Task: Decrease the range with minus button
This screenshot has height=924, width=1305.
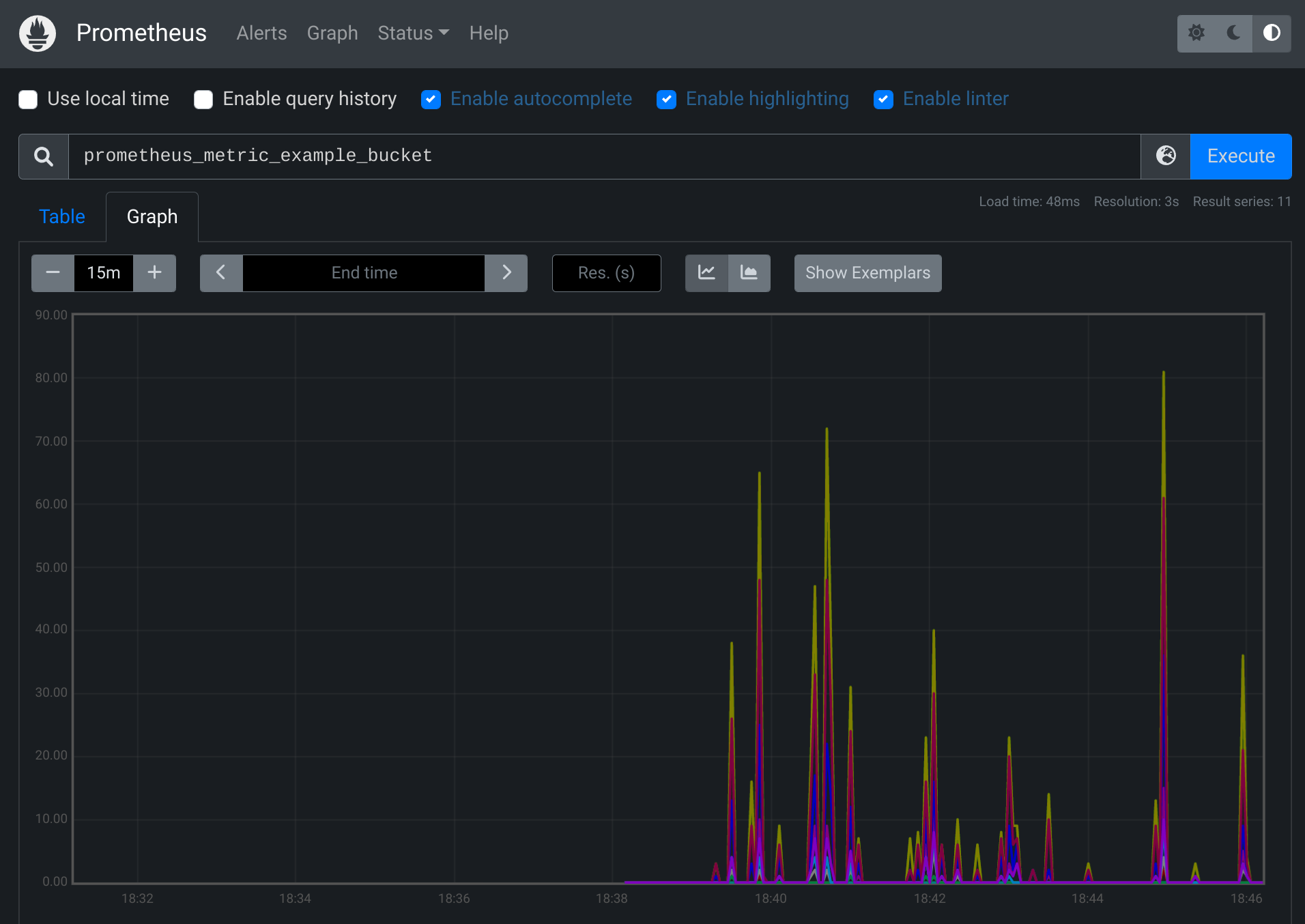Action: [x=53, y=273]
